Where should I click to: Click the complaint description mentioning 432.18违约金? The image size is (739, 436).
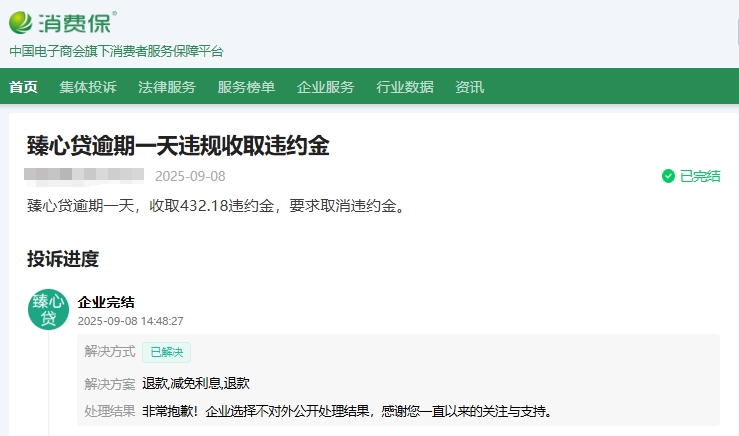coord(216,206)
